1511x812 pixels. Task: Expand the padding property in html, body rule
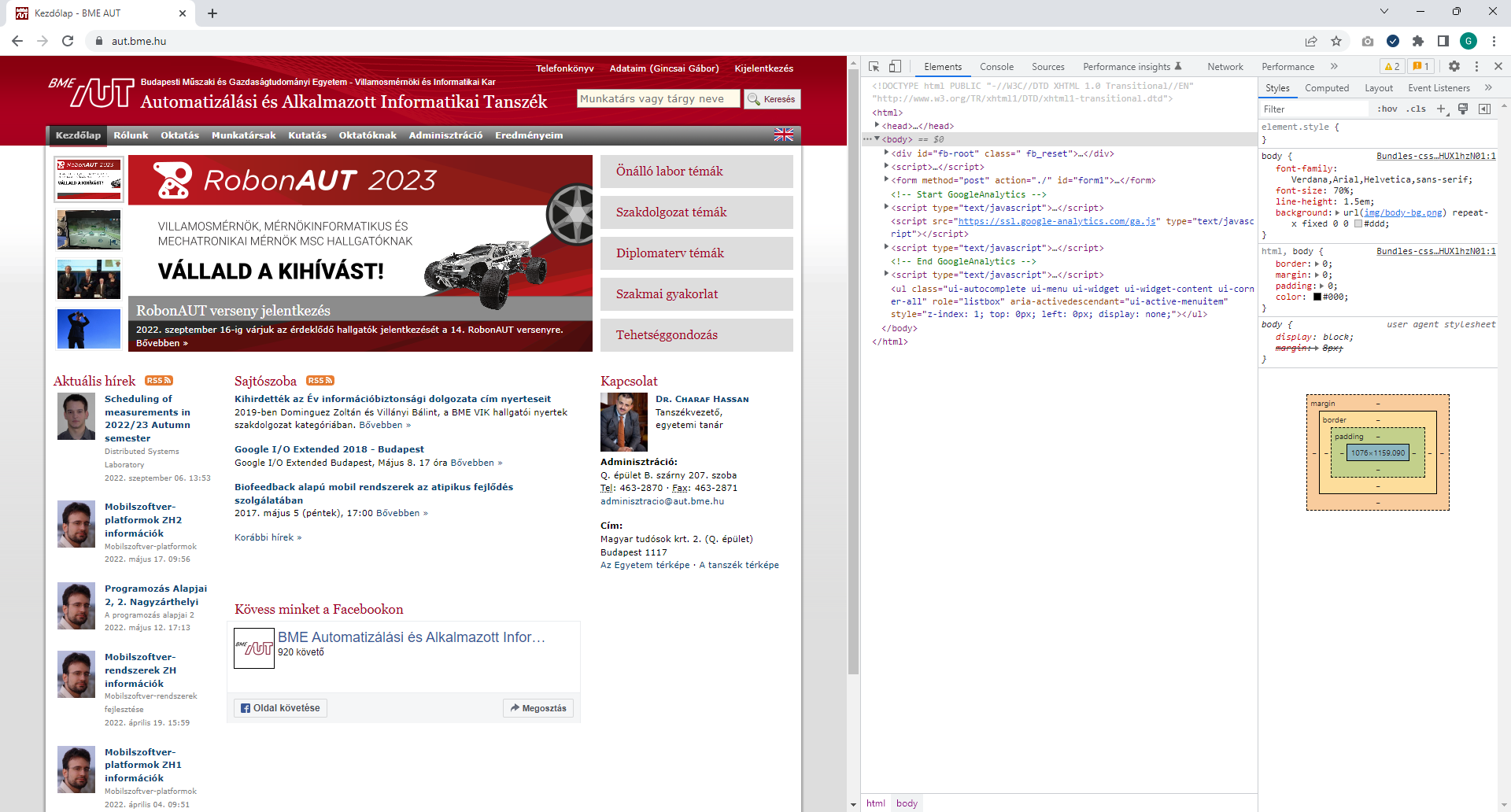click(x=1322, y=286)
